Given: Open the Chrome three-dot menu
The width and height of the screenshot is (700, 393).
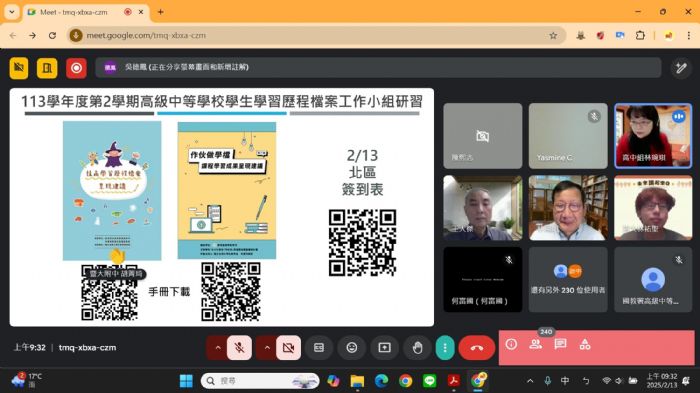Looking at the screenshot, I should (x=688, y=35).
